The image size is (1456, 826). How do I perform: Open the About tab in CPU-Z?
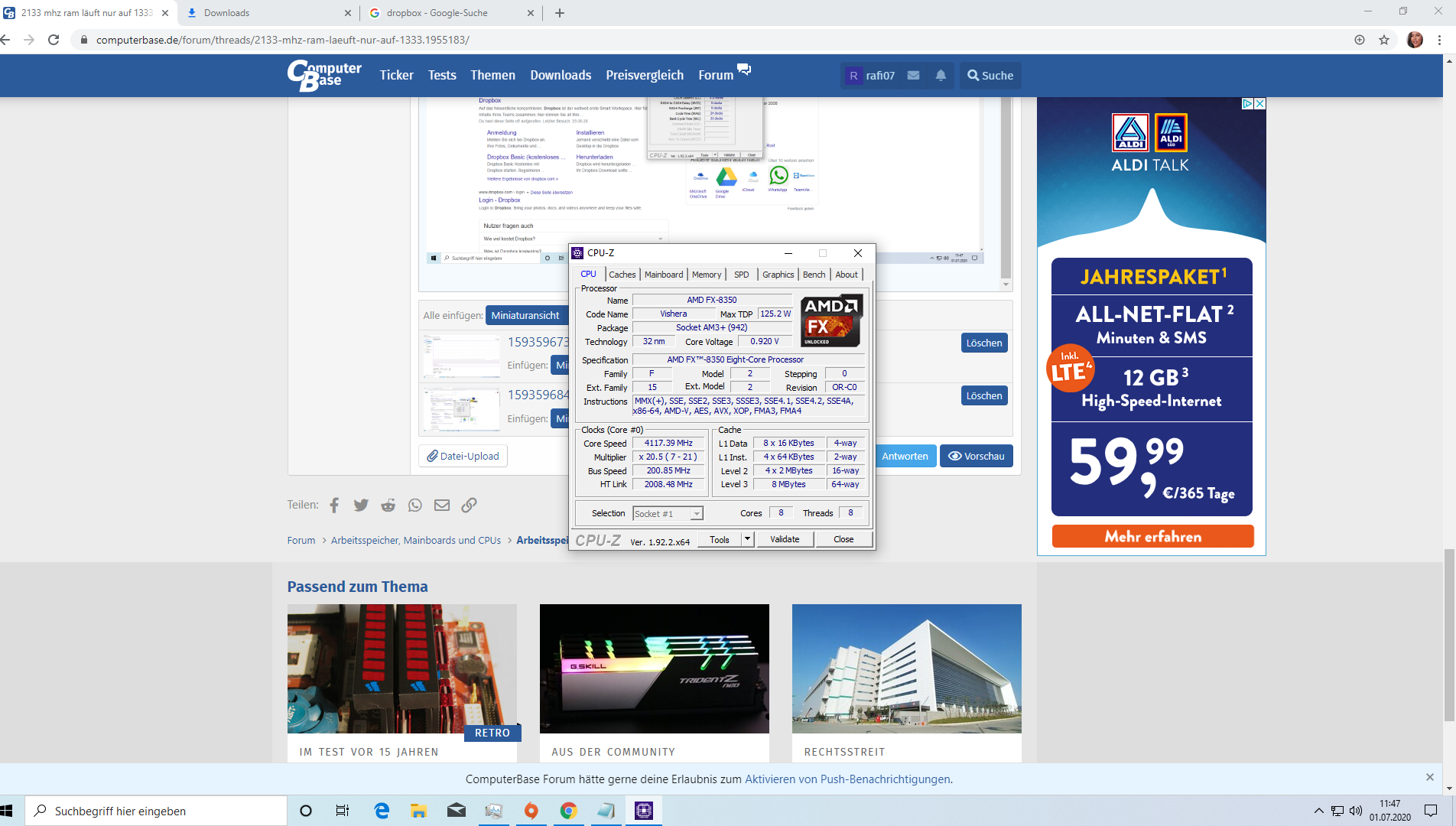coord(847,275)
